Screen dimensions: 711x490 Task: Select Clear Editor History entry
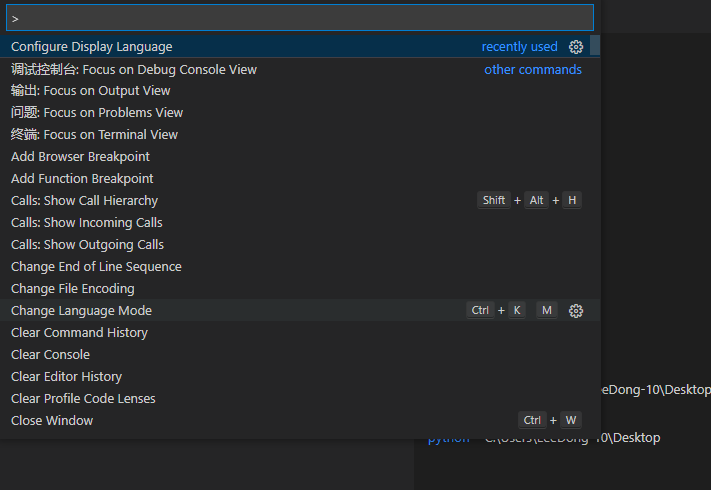pos(66,377)
